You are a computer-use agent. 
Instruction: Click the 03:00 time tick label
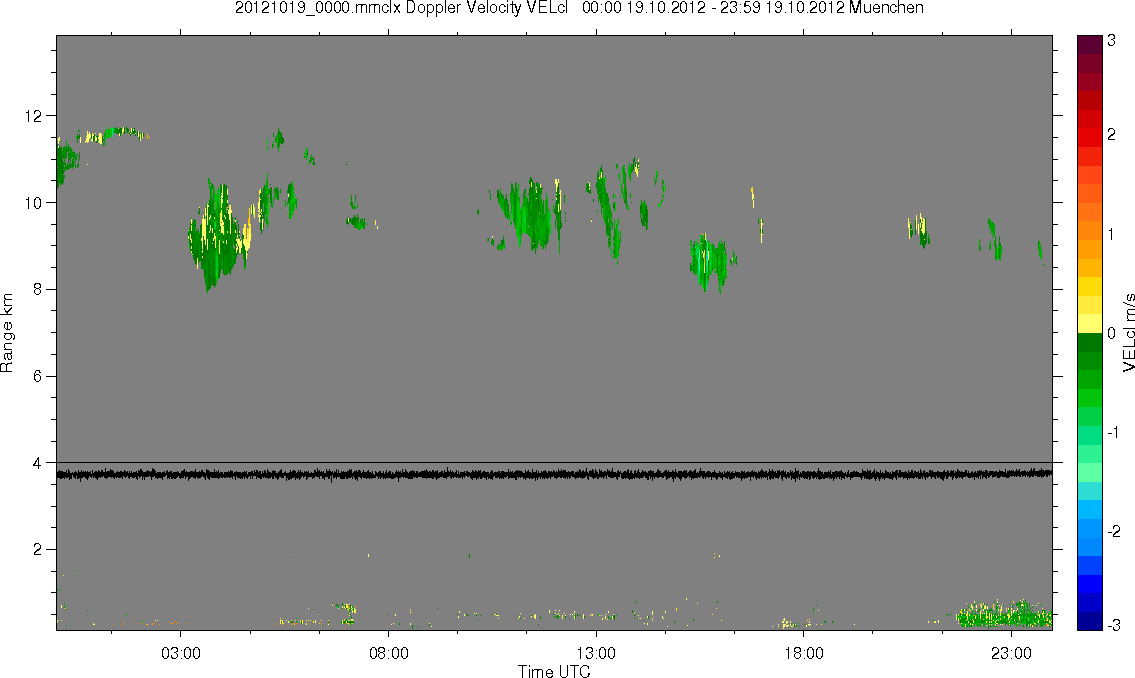[x=180, y=653]
